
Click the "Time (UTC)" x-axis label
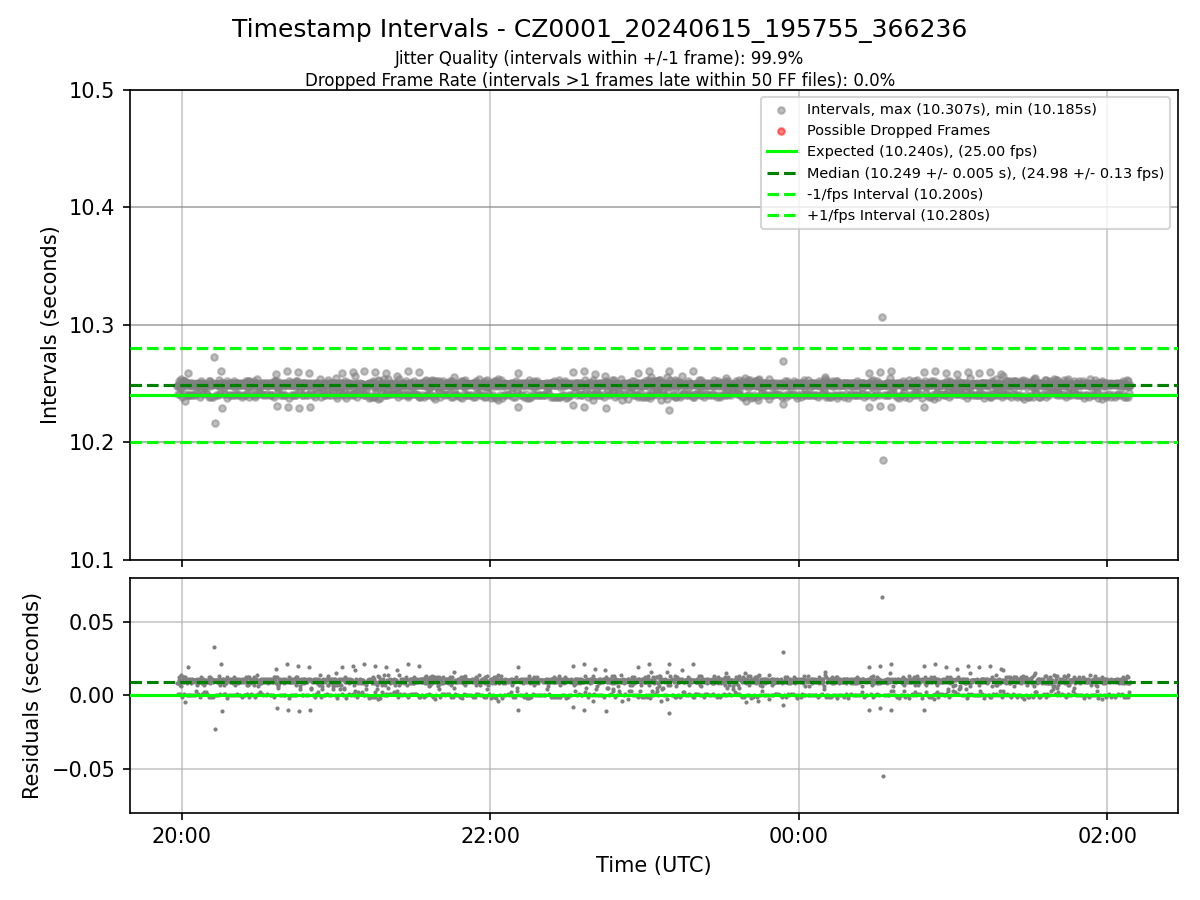point(653,865)
